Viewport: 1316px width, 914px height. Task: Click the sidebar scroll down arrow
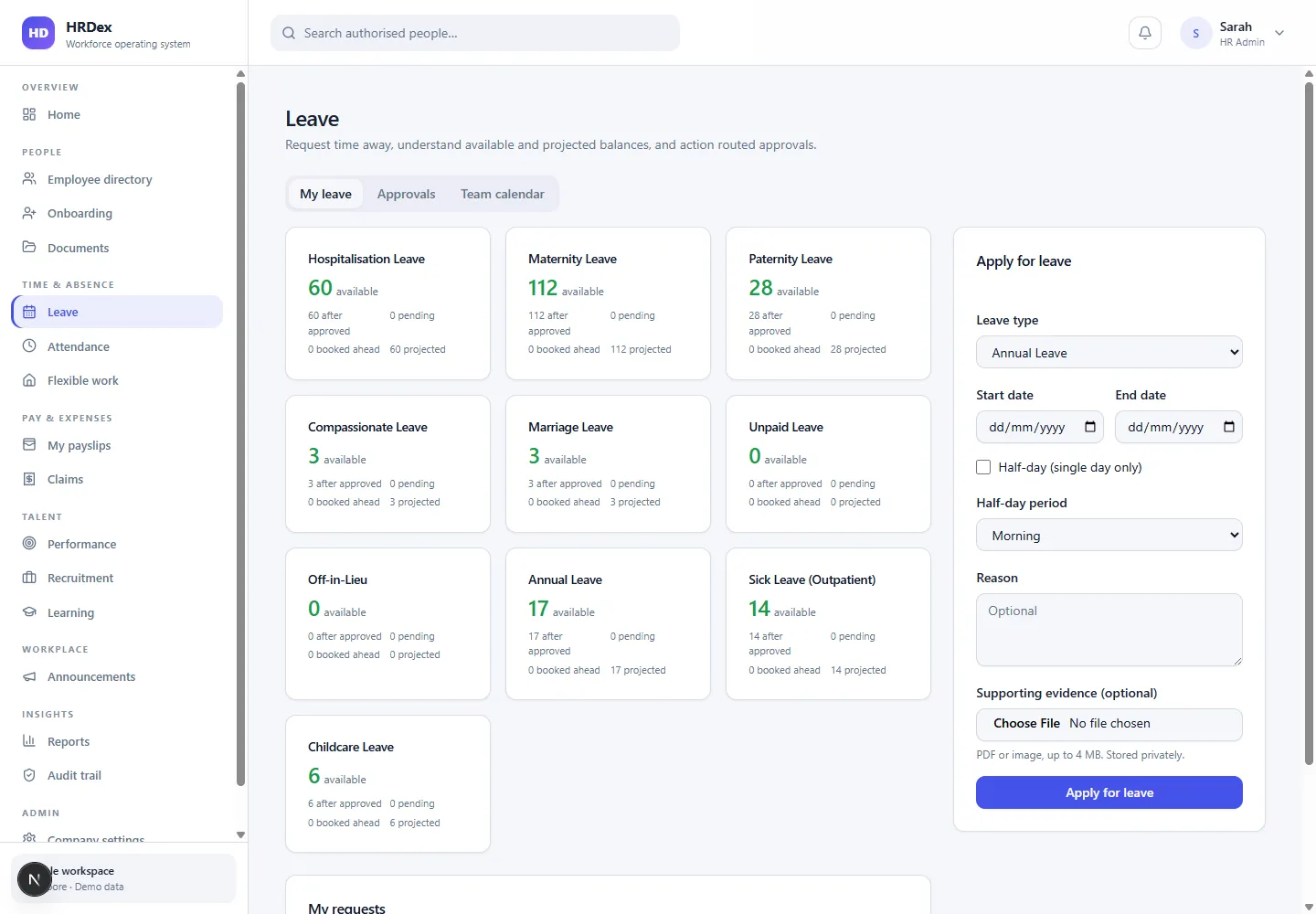(x=240, y=834)
